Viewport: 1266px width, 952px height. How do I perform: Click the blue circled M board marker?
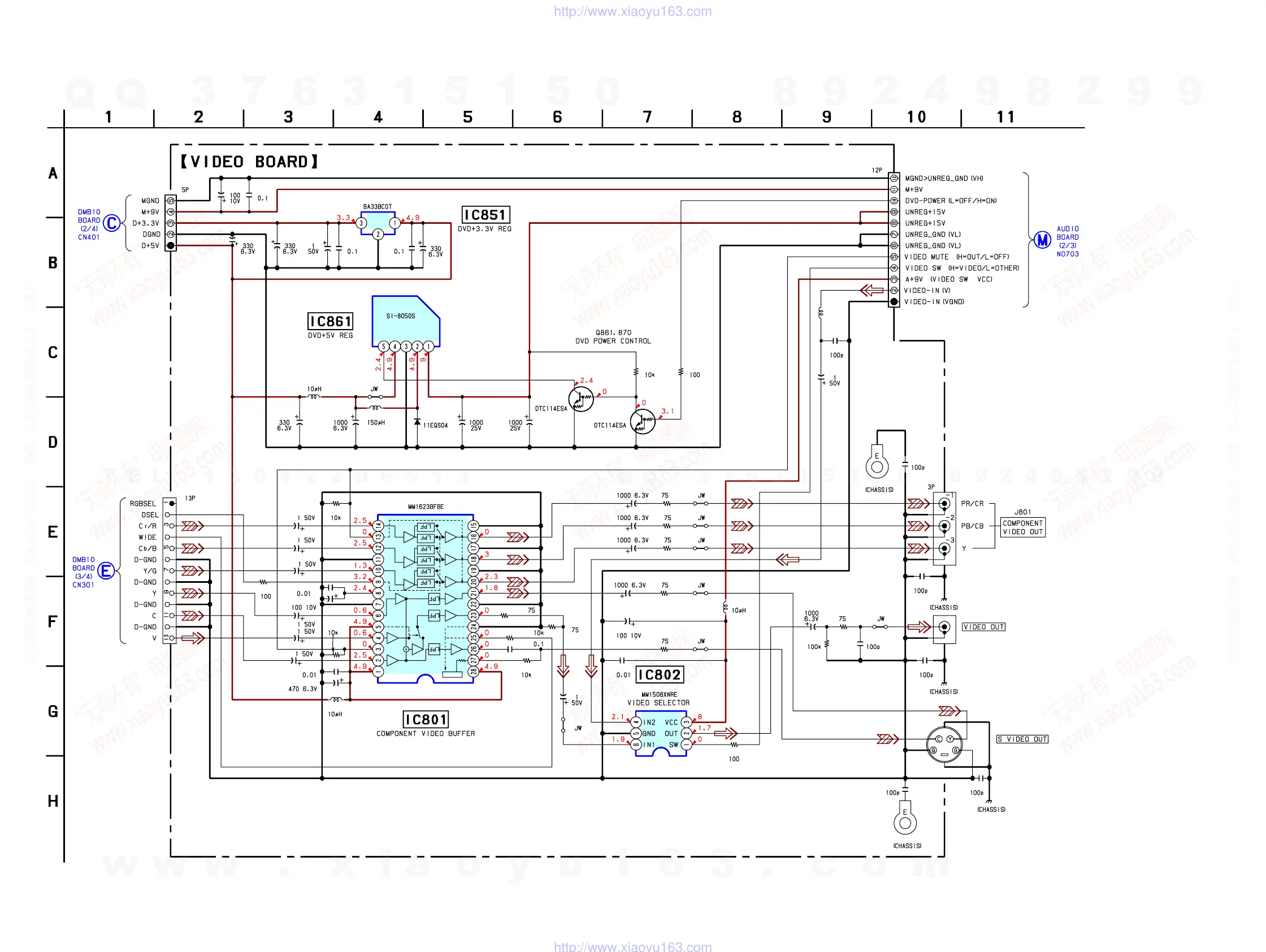point(1042,240)
